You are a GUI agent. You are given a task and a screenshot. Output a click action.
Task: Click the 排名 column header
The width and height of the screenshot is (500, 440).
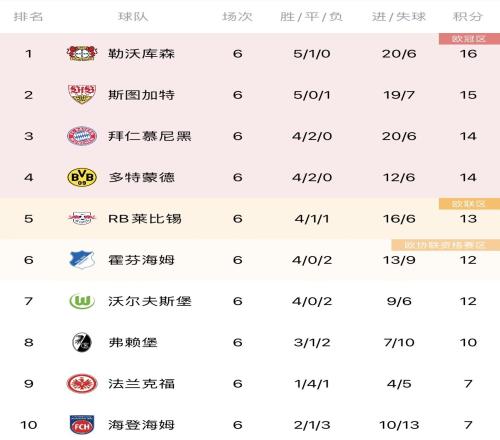tap(28, 16)
